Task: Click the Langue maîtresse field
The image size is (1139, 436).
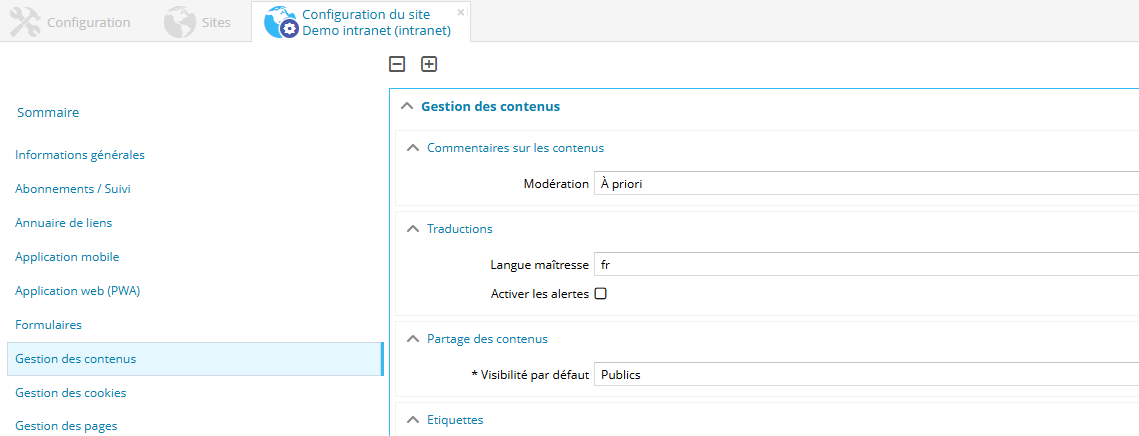Action: click(865, 265)
